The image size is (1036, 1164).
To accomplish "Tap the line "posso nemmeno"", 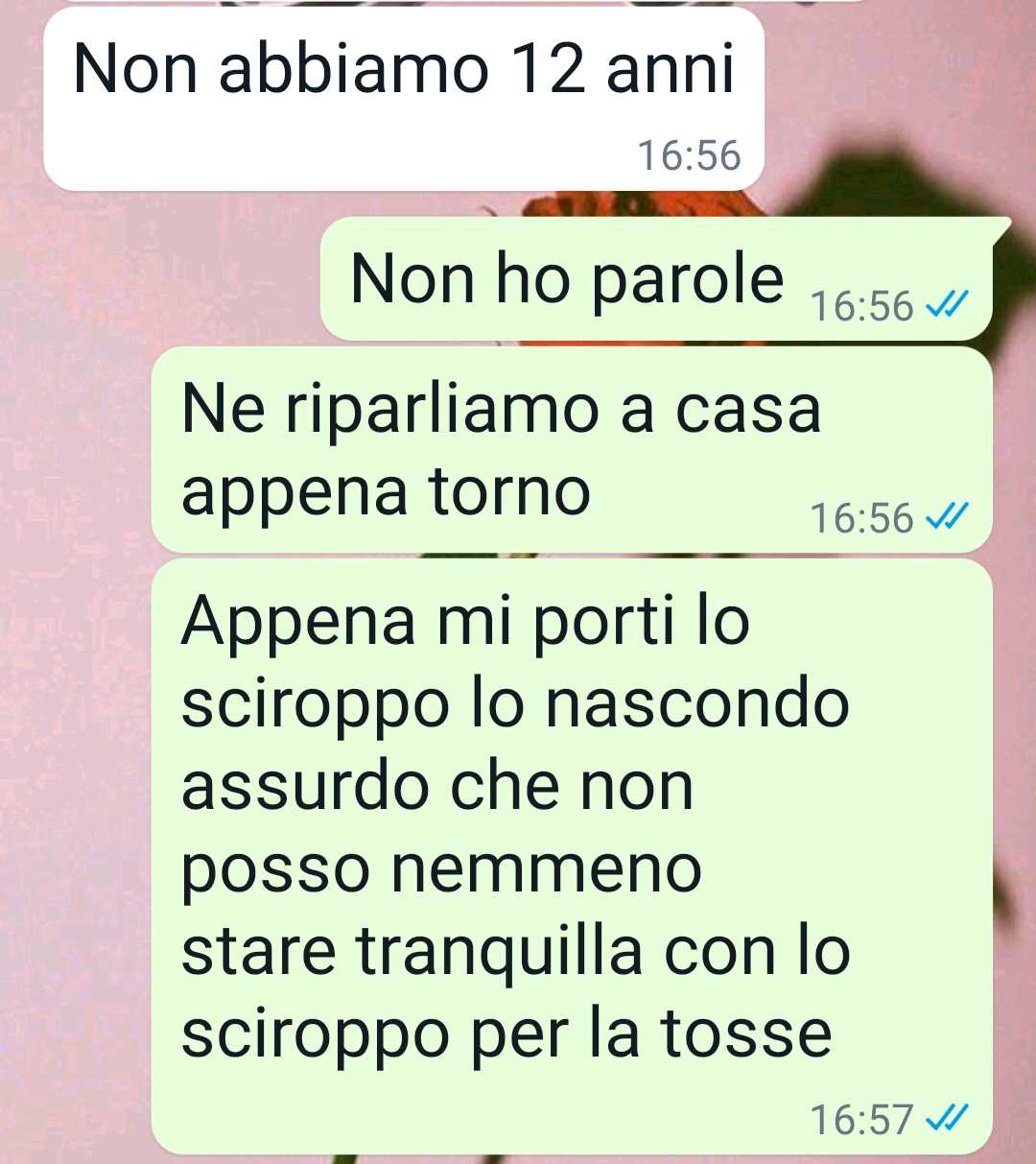I will tap(441, 871).
